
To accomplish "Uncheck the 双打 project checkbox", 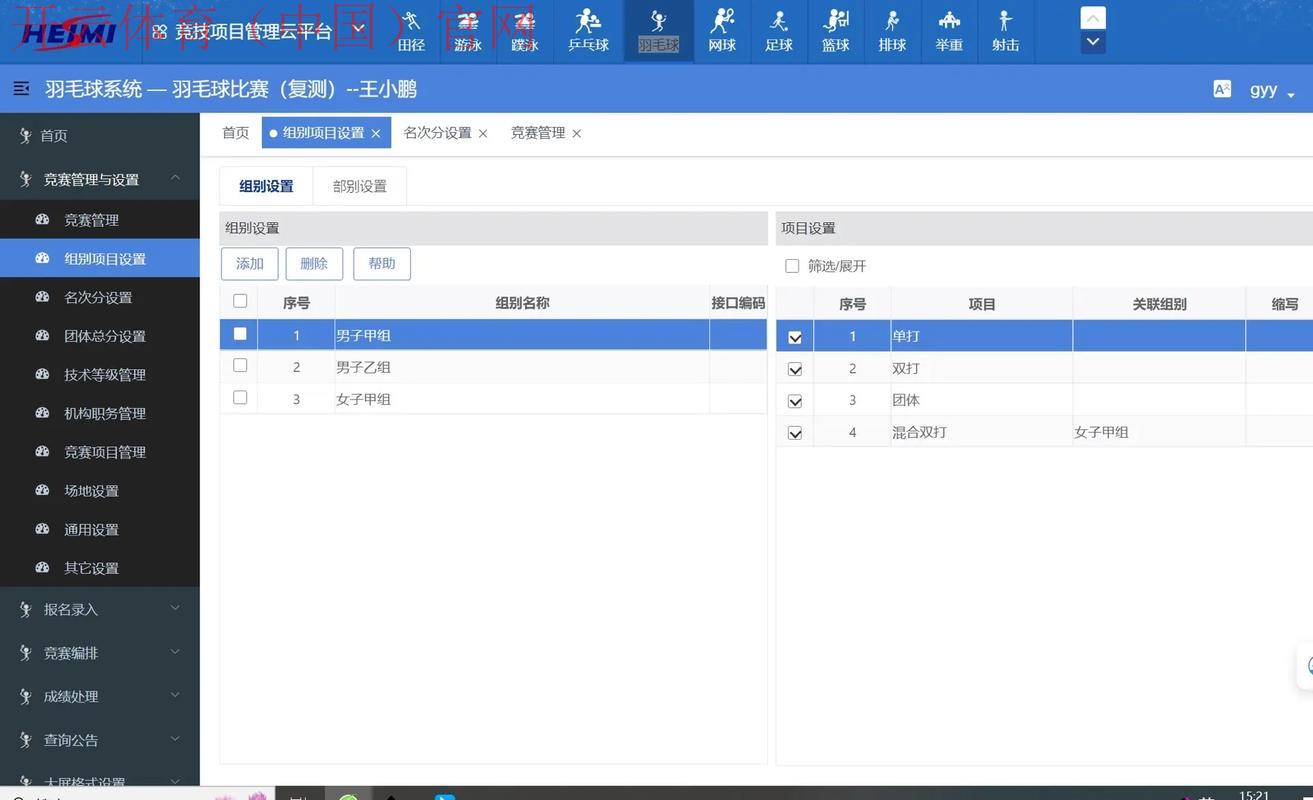I will coord(793,366).
